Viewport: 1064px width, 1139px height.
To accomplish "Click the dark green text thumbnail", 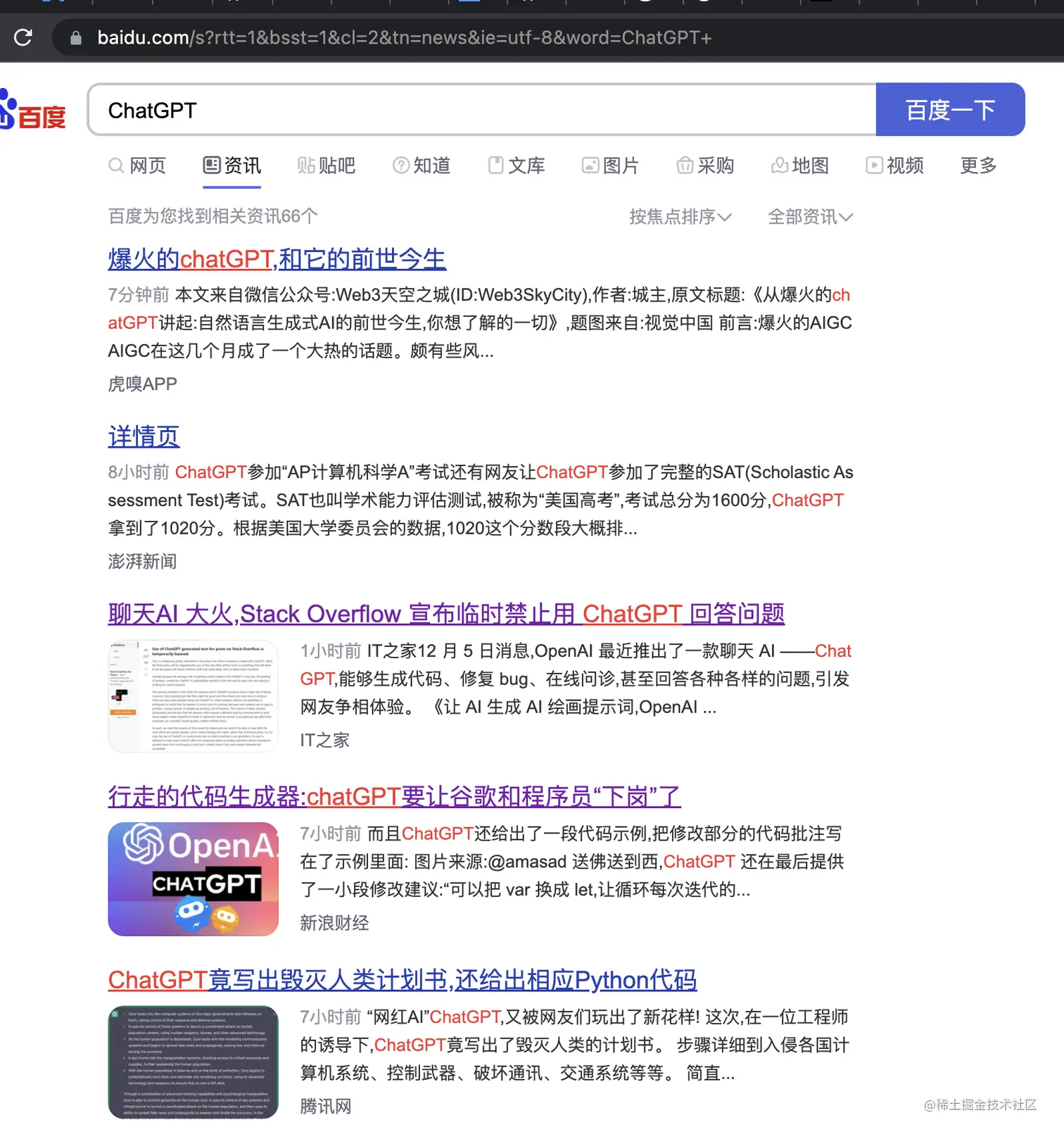I will 193,1062.
